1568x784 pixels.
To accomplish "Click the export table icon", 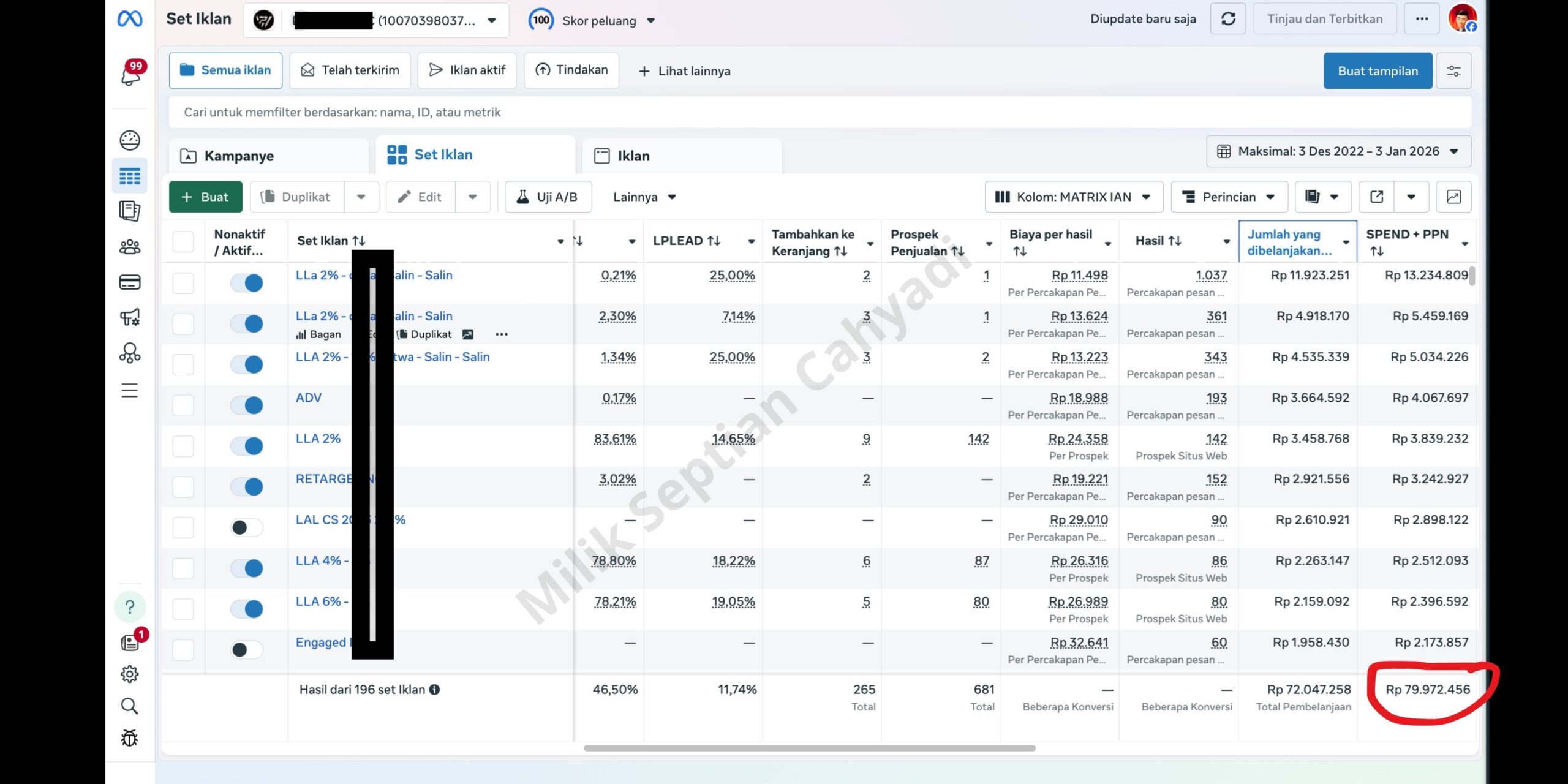I will 1376,197.
